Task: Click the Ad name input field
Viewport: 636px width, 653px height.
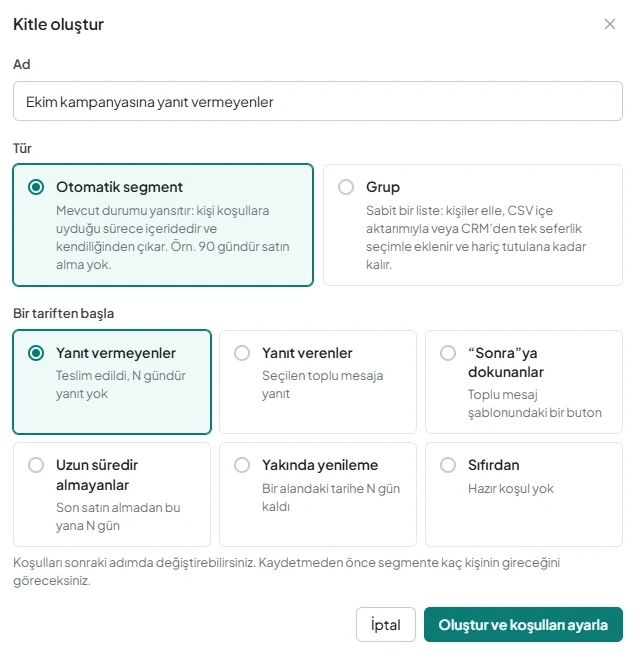Action: (318, 101)
